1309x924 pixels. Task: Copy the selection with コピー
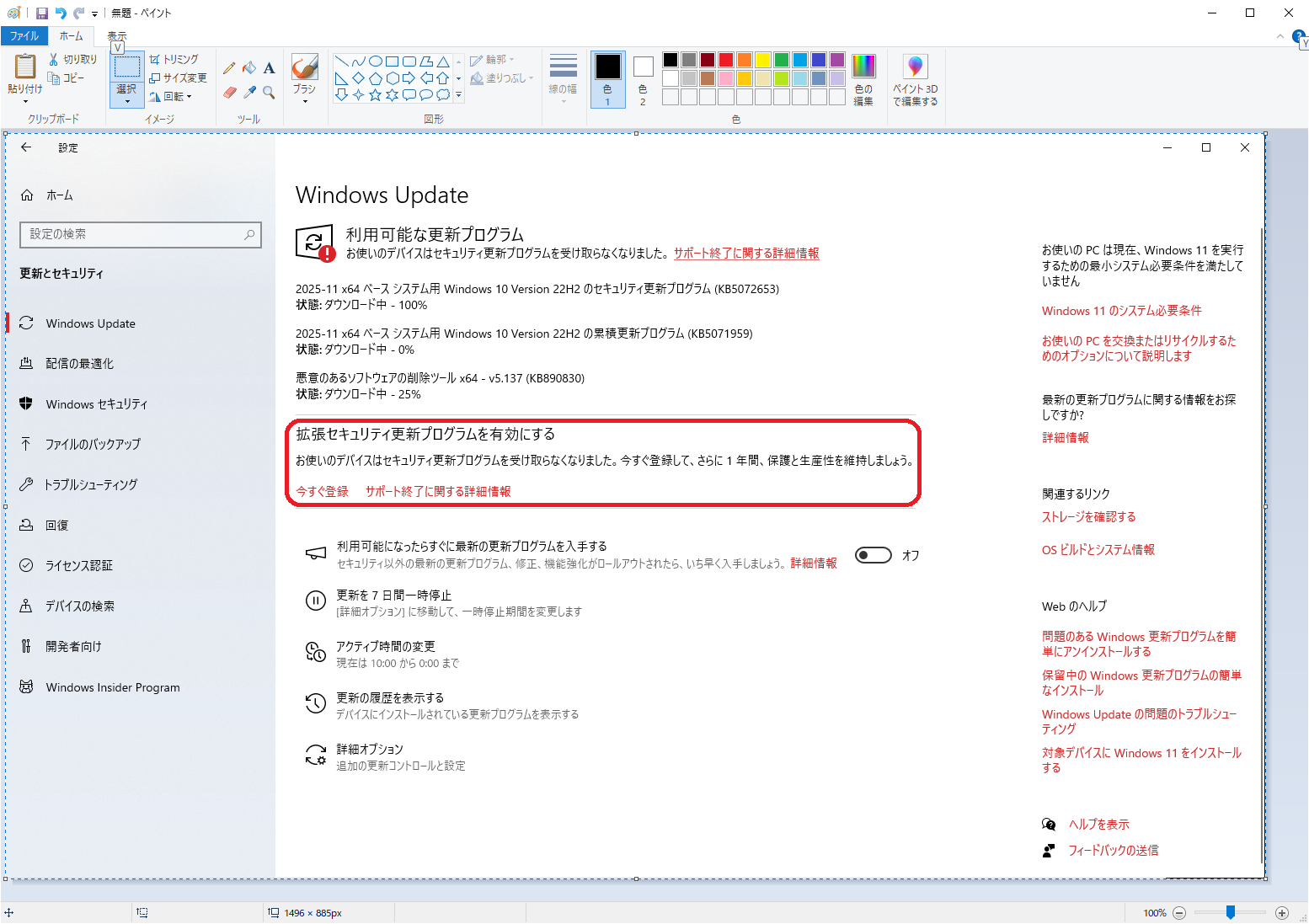[x=67, y=77]
